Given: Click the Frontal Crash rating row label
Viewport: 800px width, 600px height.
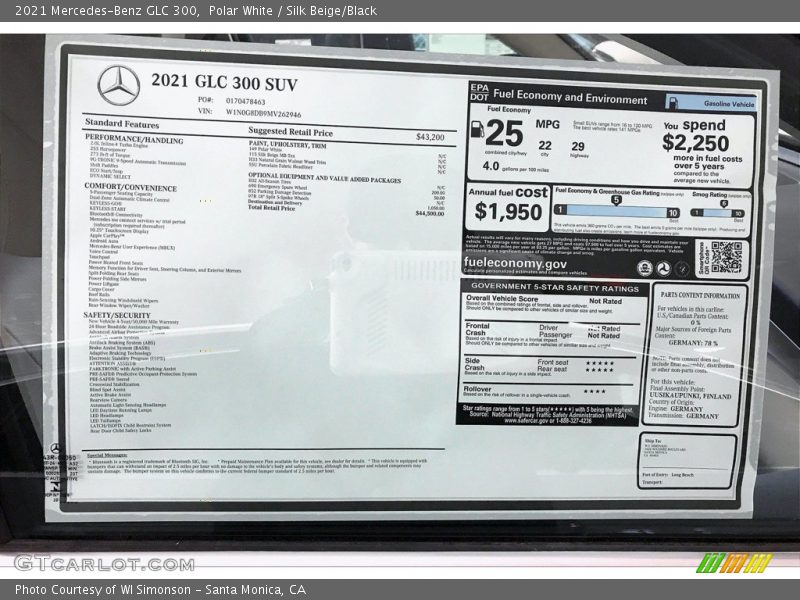Looking at the screenshot, I should pyautogui.click(x=478, y=329).
